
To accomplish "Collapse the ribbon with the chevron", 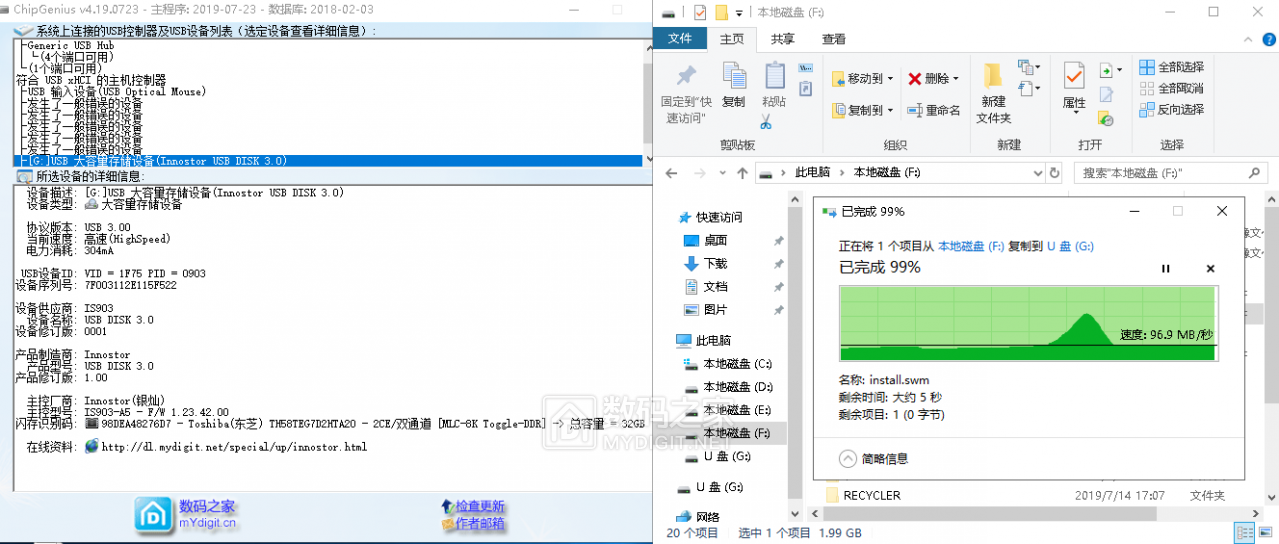I will [1248, 39].
